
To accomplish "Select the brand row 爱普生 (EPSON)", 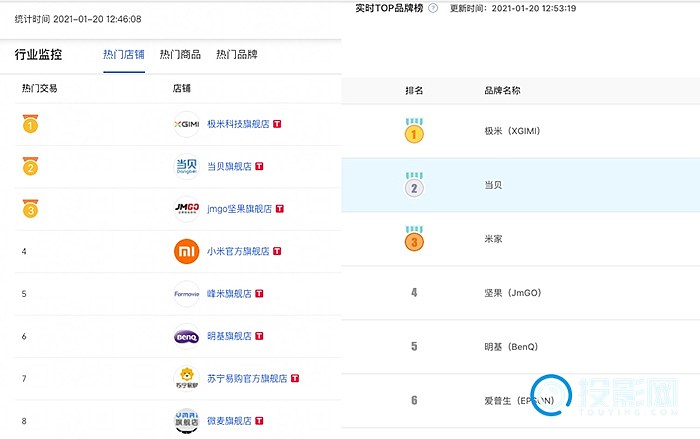I will click(x=521, y=401).
